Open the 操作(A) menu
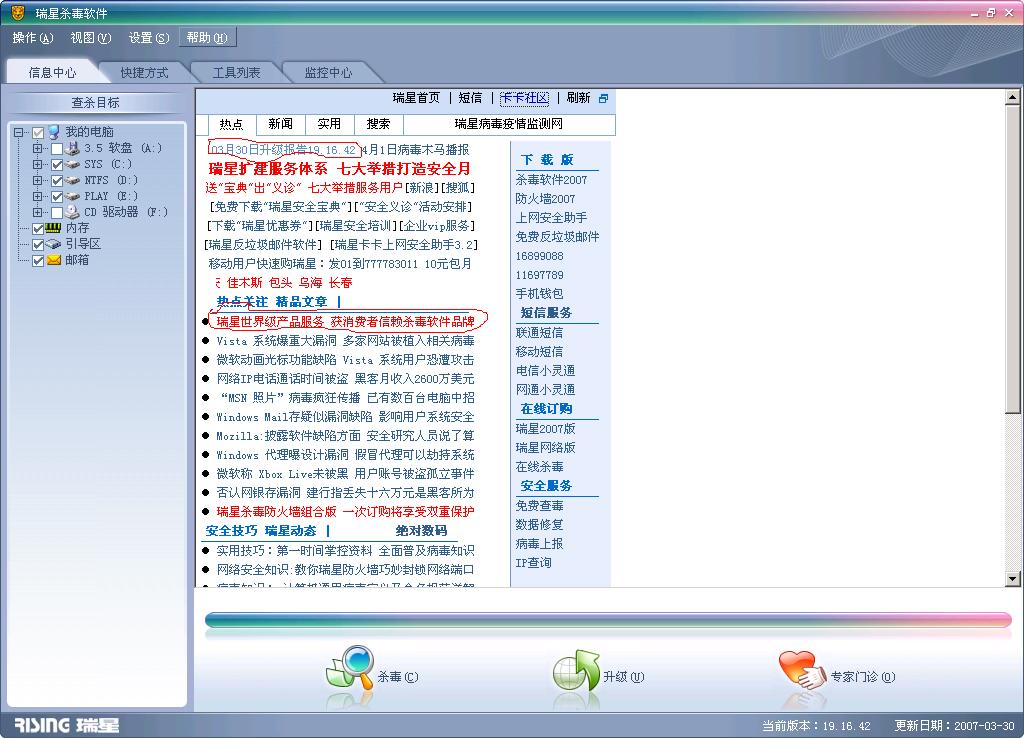This screenshot has height=738, width=1024. pos(33,38)
